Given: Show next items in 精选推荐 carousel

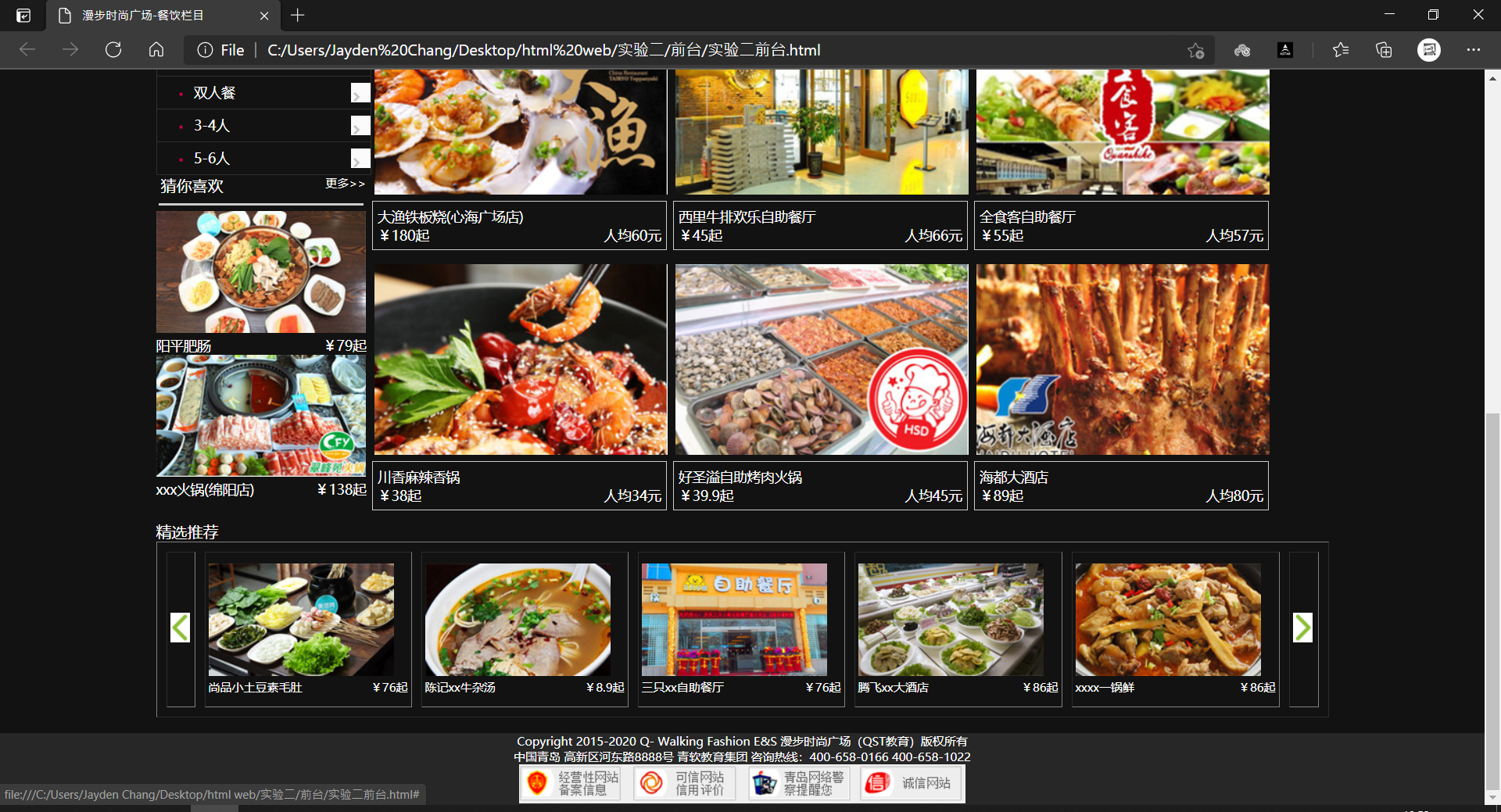Looking at the screenshot, I should (1302, 628).
